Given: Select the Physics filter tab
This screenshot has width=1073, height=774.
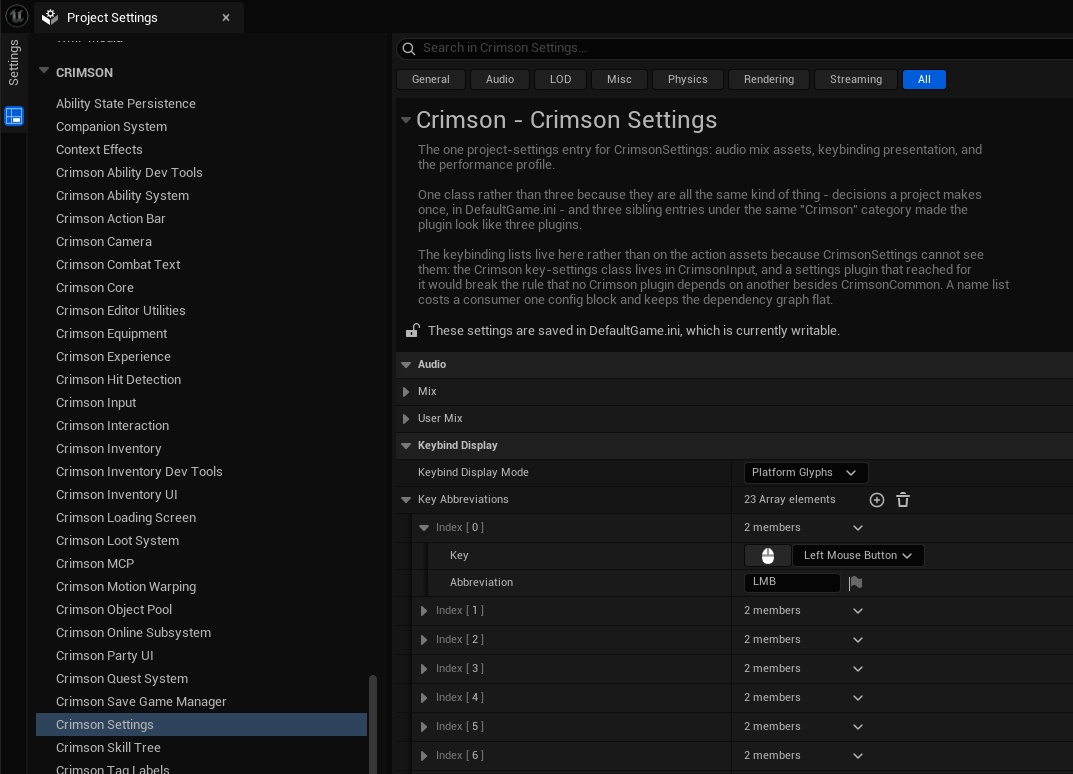Looking at the screenshot, I should click(x=688, y=79).
